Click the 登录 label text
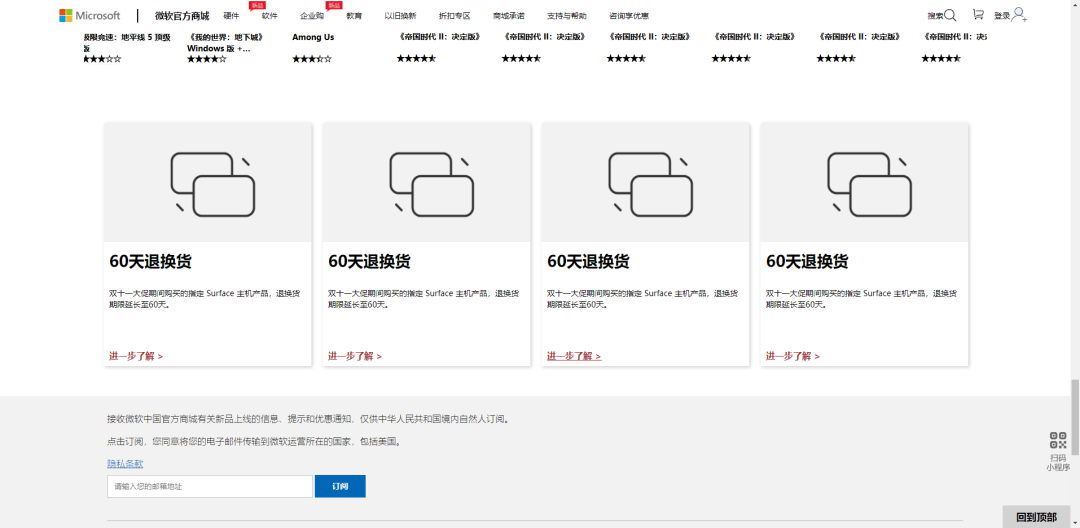Viewport: 1080px width, 528px height. tap(1002, 16)
